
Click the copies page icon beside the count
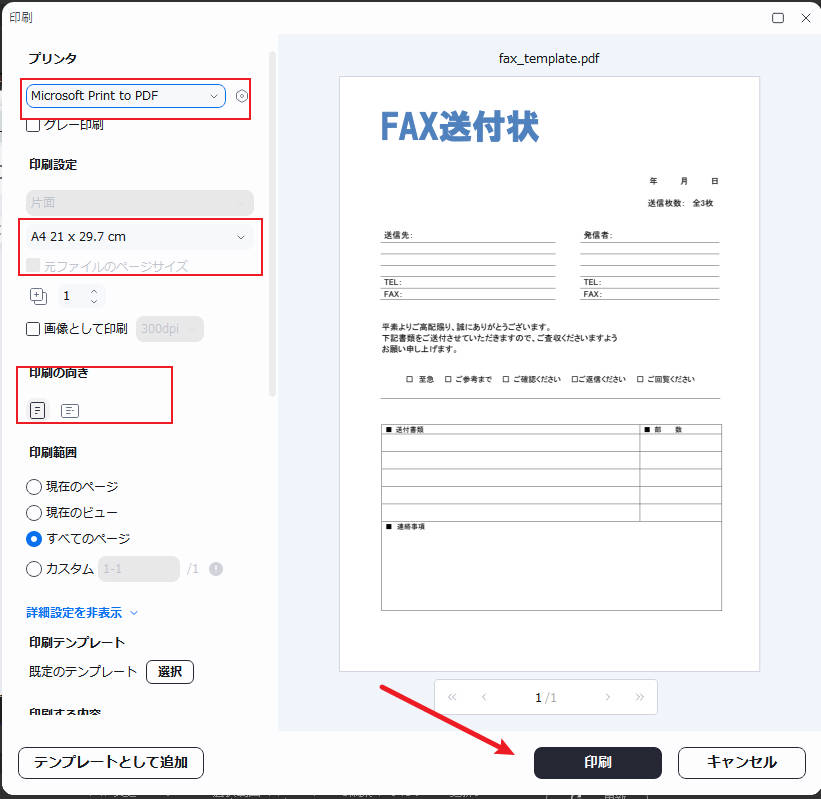click(38, 295)
